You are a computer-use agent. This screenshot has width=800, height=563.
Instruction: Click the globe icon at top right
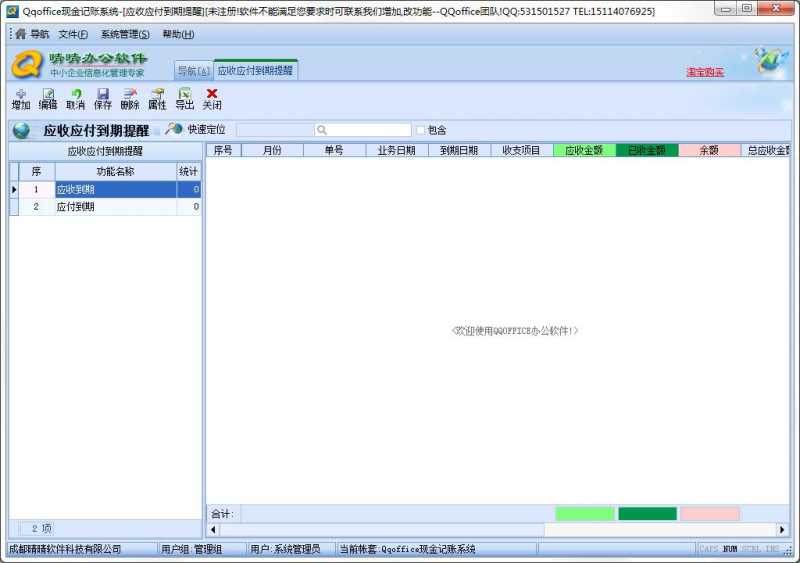click(x=771, y=60)
